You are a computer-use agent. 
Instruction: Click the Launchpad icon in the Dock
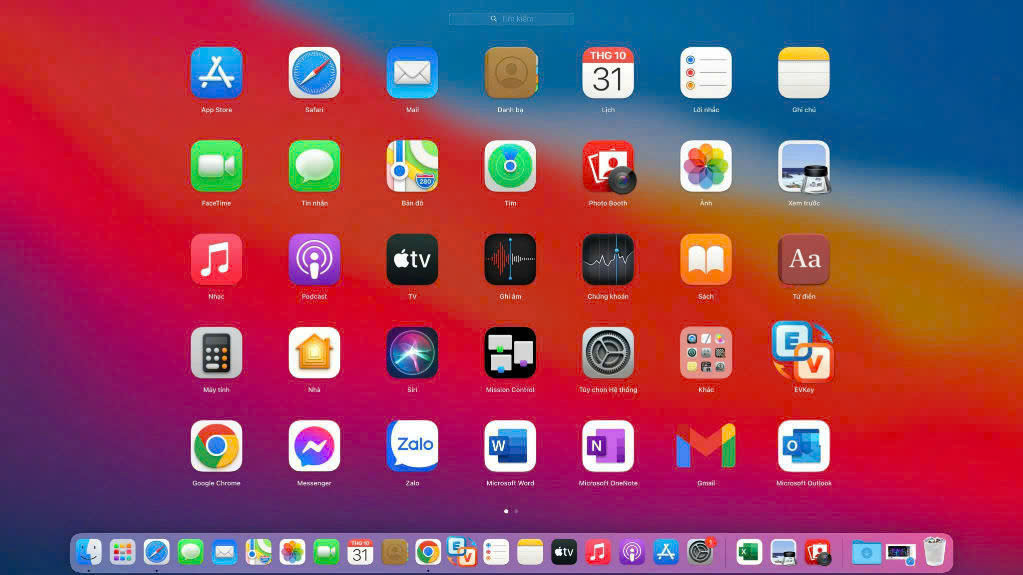(x=122, y=552)
